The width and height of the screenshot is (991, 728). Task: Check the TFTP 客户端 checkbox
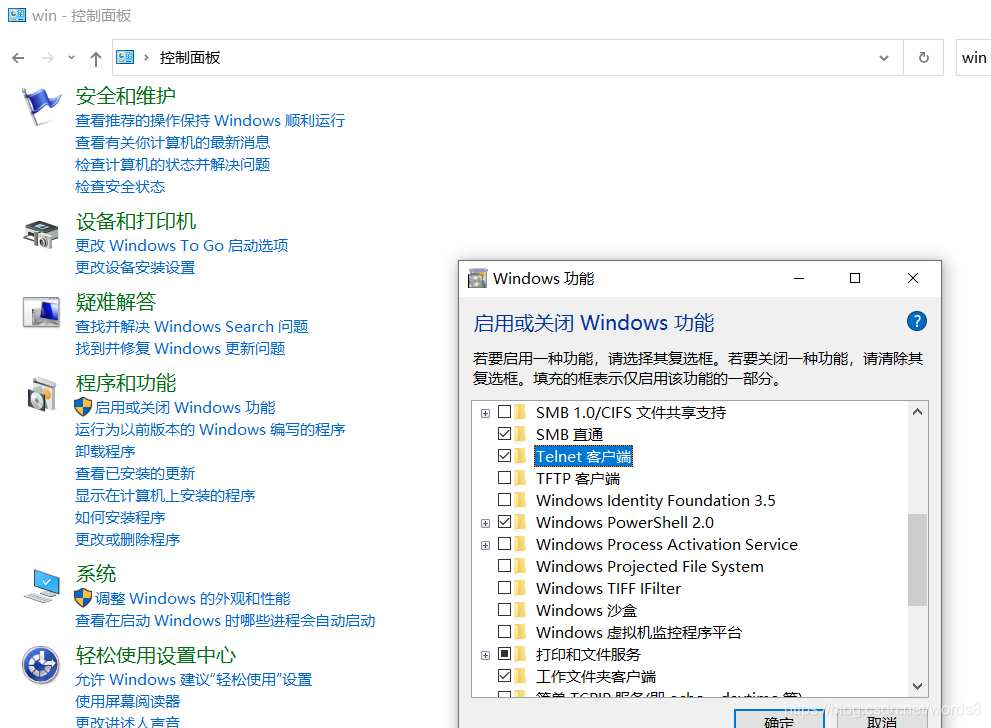coord(504,478)
